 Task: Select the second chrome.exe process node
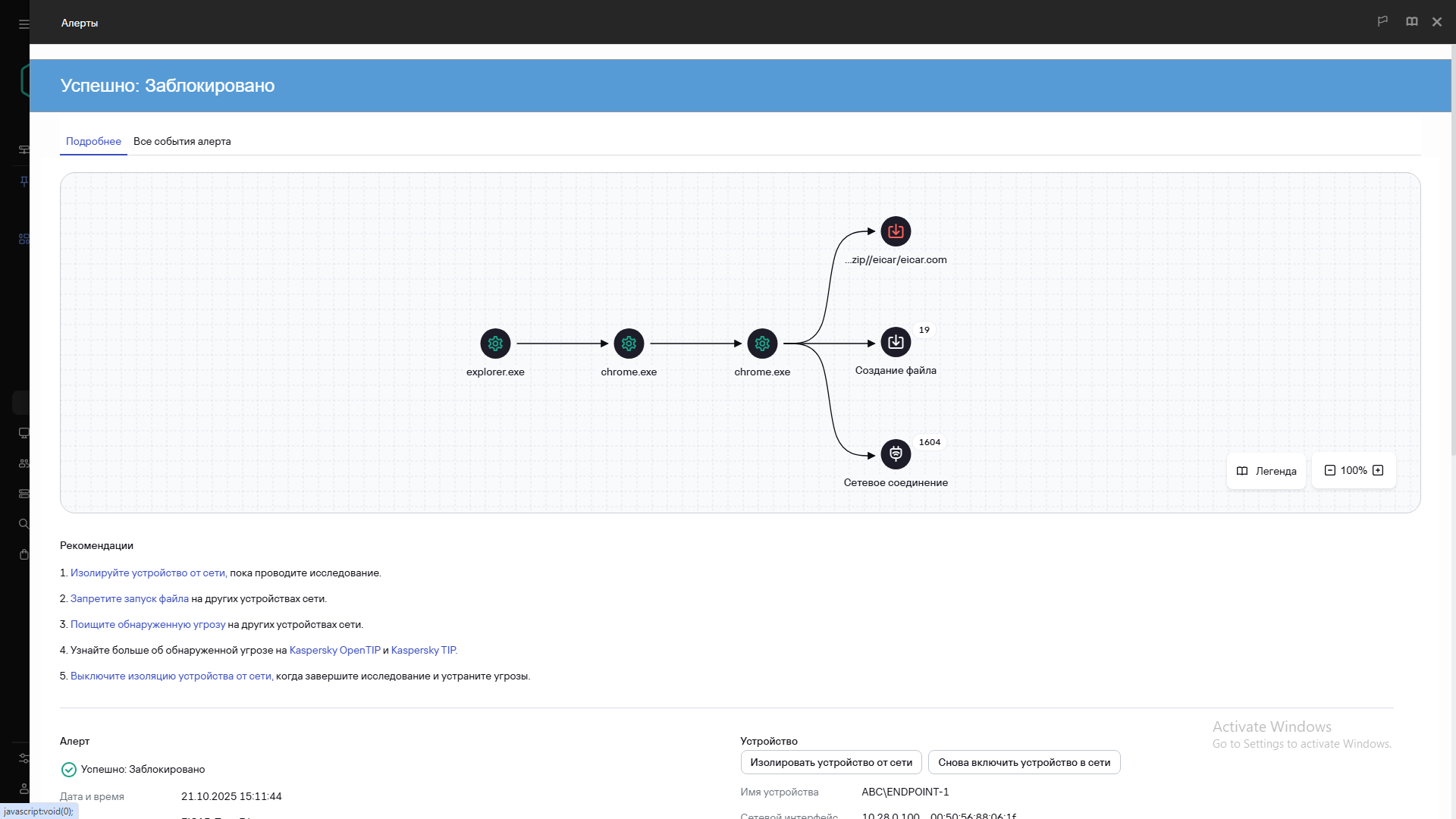[762, 344]
